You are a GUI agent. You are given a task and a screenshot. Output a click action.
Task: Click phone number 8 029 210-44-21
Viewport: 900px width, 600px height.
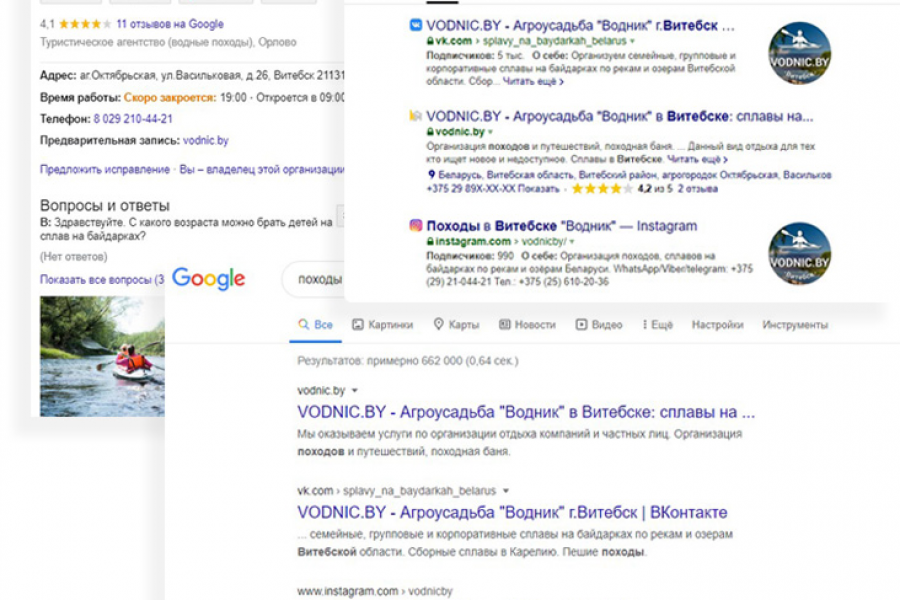133,119
